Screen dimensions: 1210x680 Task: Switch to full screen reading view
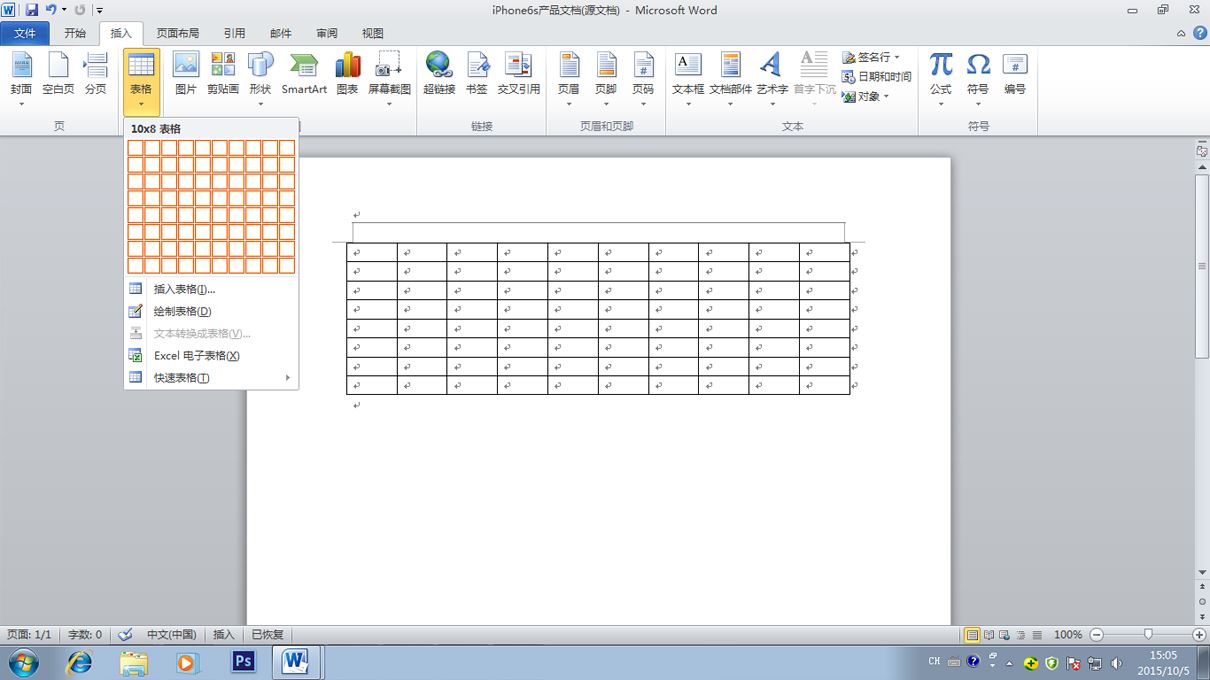click(x=989, y=635)
